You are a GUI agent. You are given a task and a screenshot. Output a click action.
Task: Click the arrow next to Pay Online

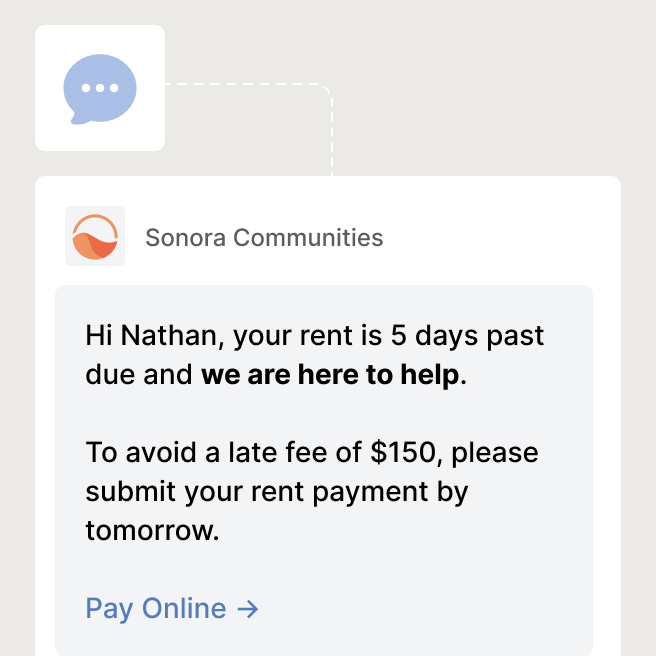pyautogui.click(x=248, y=609)
